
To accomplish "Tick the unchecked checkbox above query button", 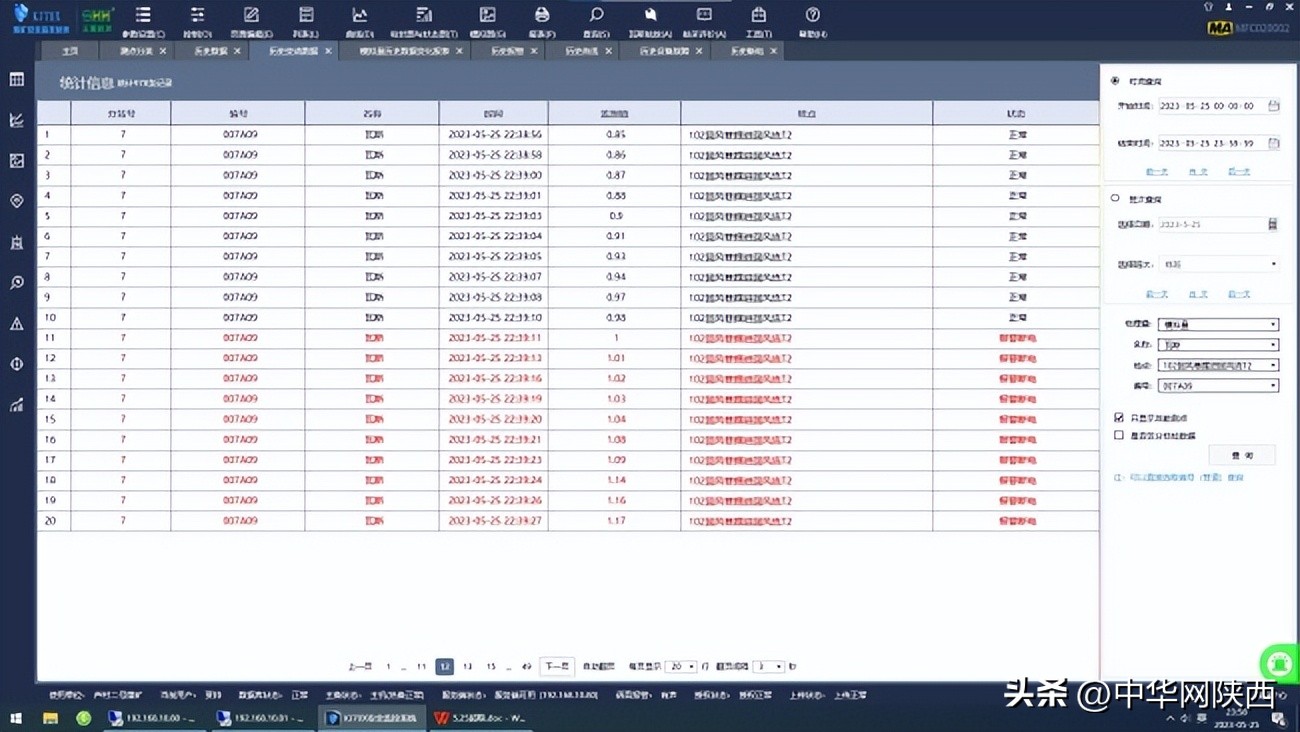I will coord(1119,435).
